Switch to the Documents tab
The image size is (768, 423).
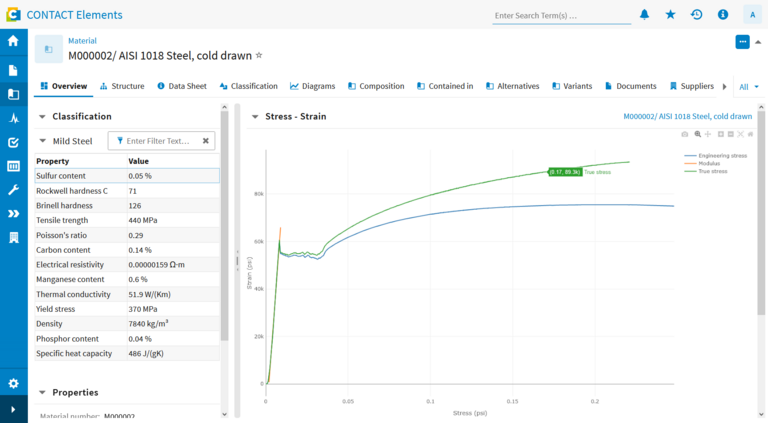631,86
